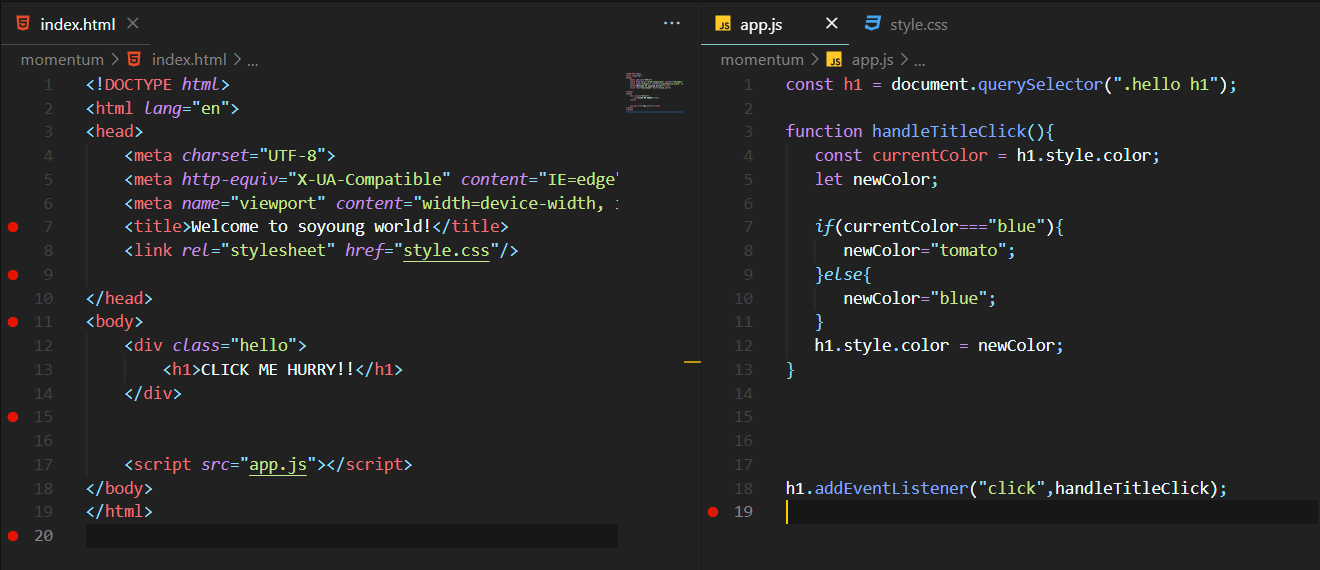Click the minimap in the index.html editor

click(x=654, y=92)
